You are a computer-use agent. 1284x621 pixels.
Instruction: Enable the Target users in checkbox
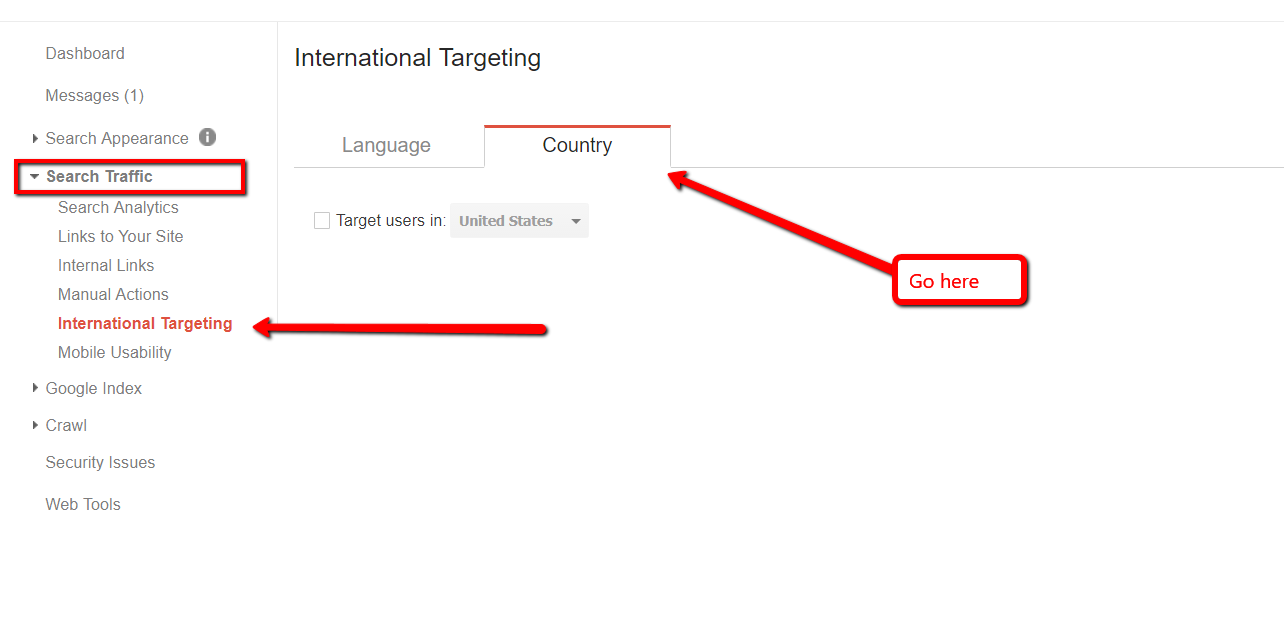322,220
